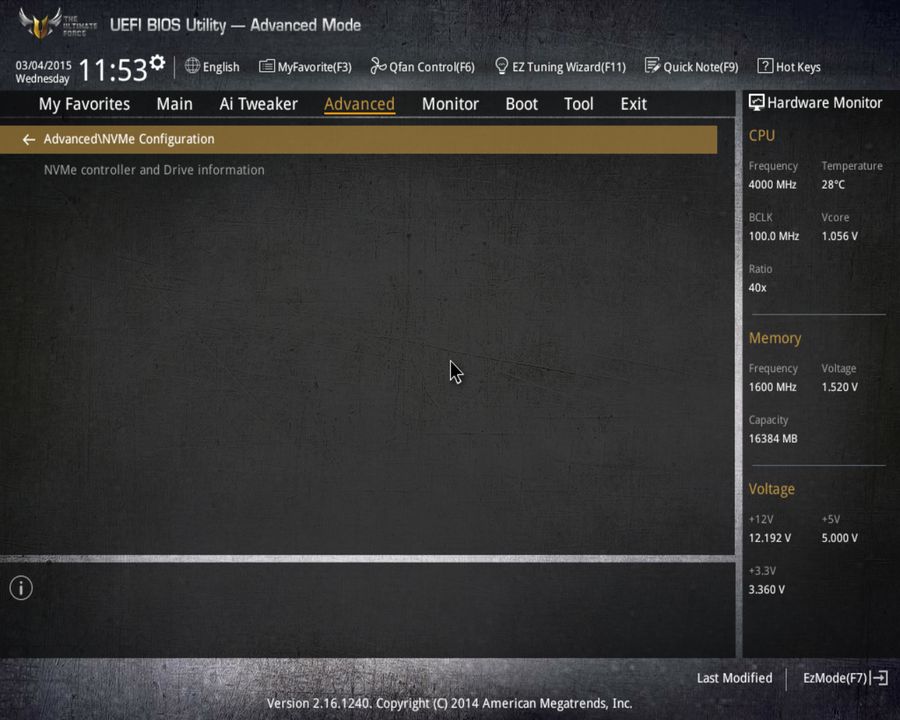Click Memory voltage value 1.520 V
The width and height of the screenshot is (900, 720).
coord(839,387)
